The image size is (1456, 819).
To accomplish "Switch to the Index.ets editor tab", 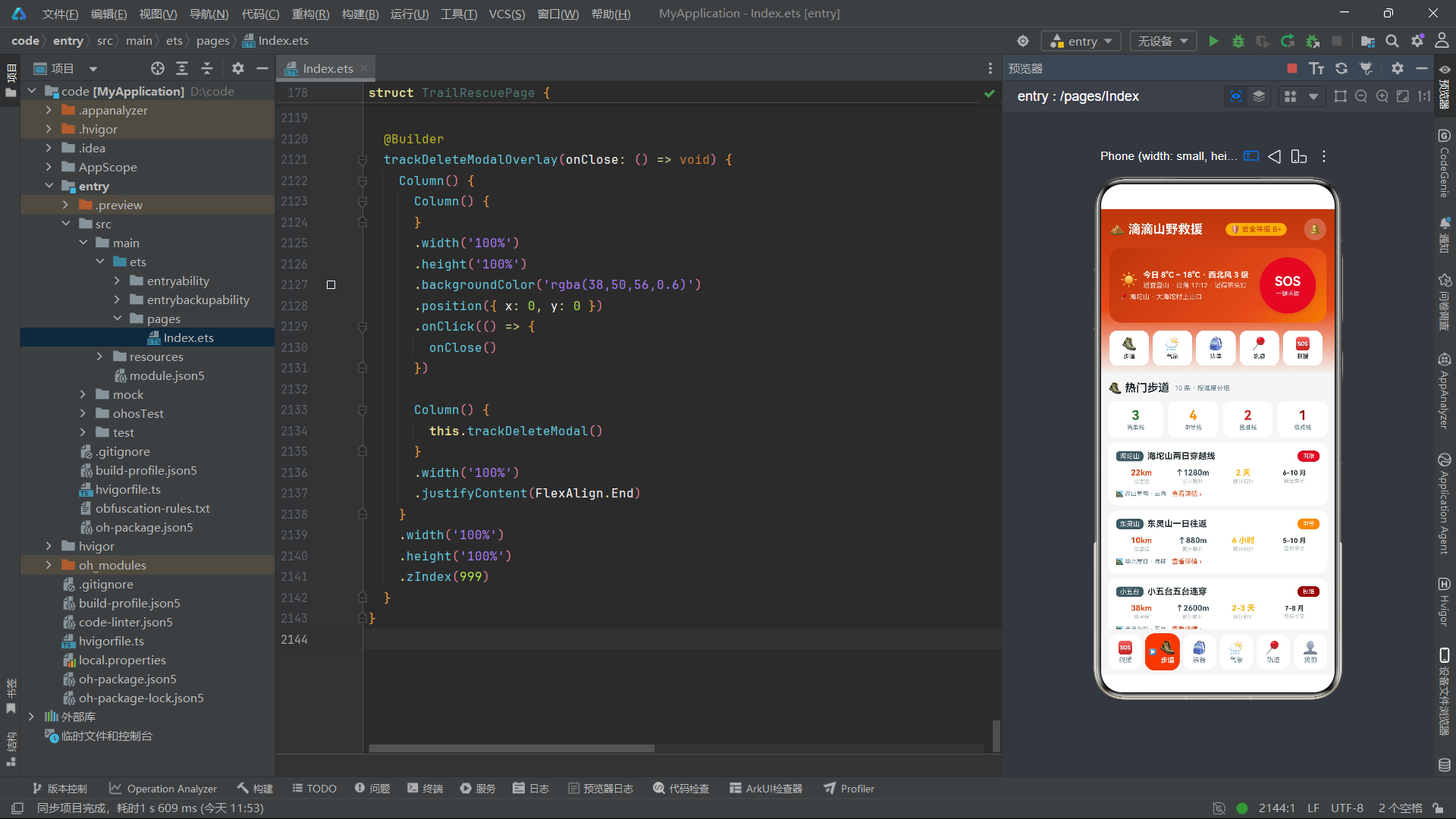I will (x=327, y=68).
